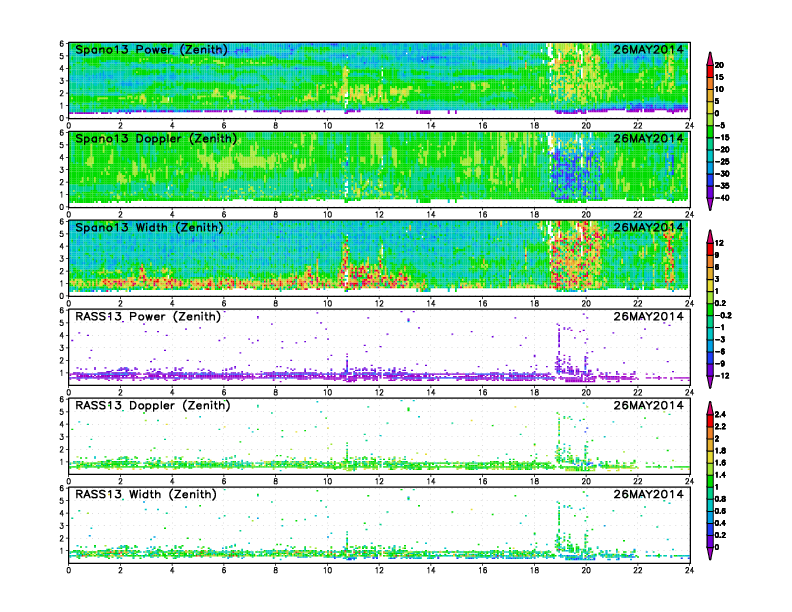Click the -40 label on the top color bar
792x612 pixels.
722,198
